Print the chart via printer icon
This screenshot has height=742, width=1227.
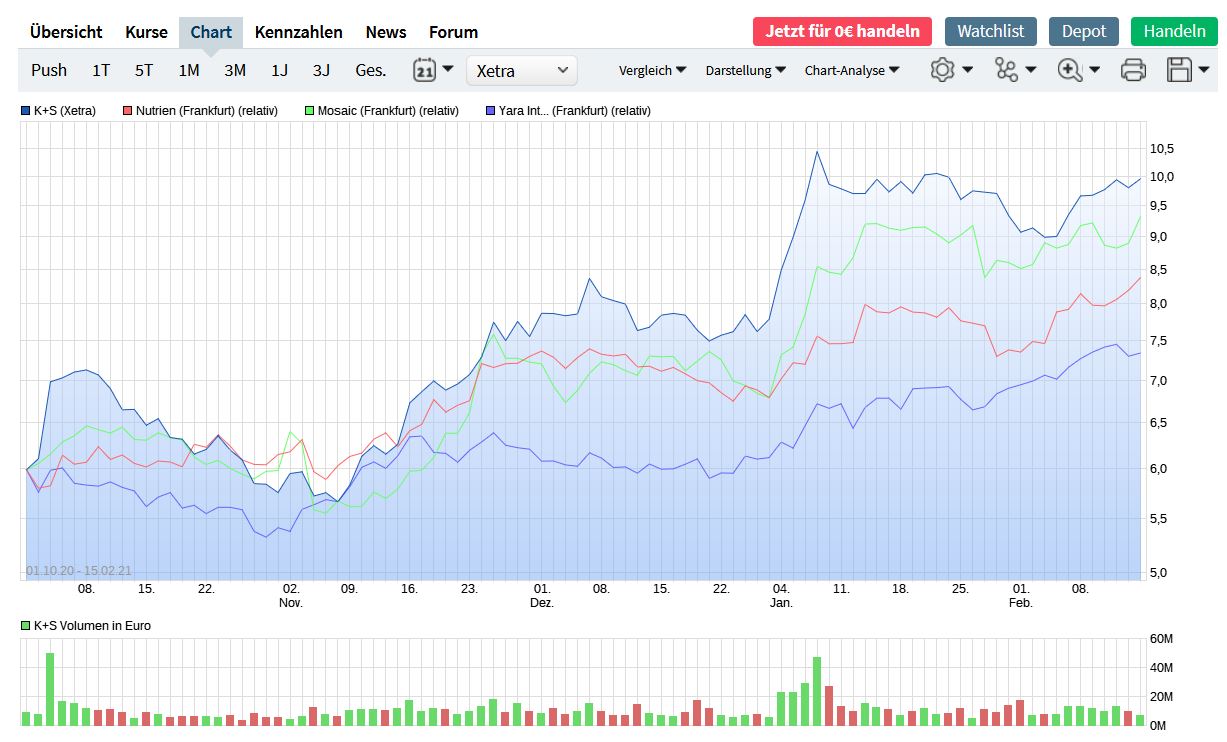[x=1133, y=70]
